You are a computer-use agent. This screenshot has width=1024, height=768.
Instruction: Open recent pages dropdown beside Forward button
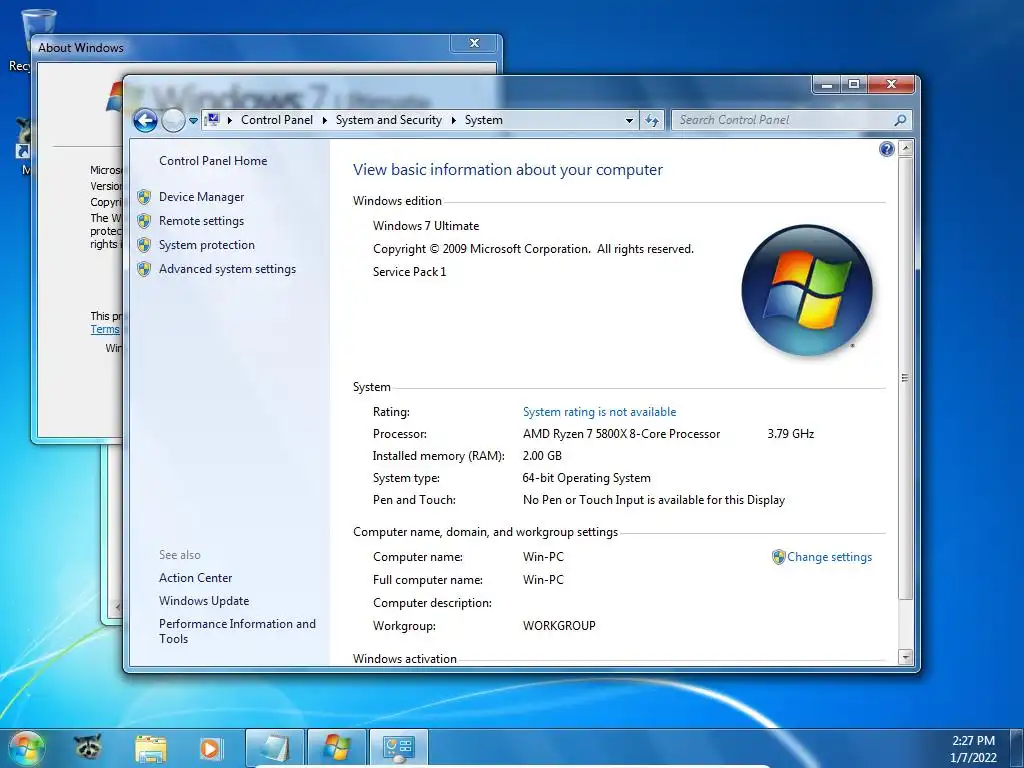click(193, 120)
